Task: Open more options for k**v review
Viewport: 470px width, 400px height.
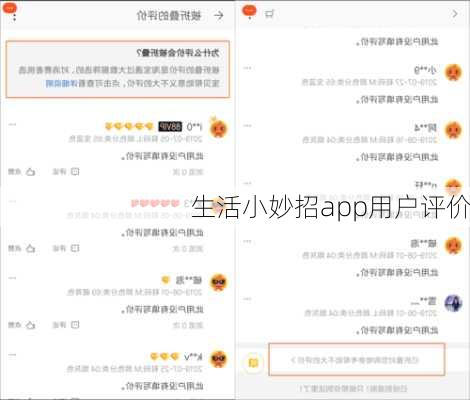Action: [x=12, y=355]
